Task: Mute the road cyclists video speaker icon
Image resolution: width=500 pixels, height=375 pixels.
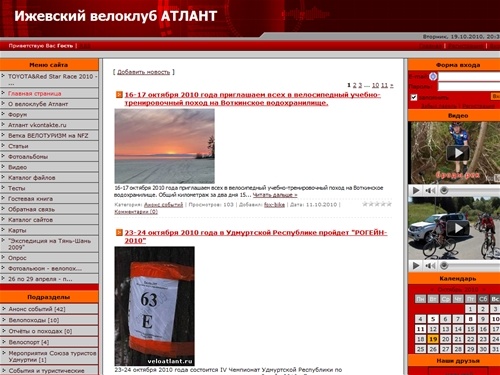Action: click(430, 266)
